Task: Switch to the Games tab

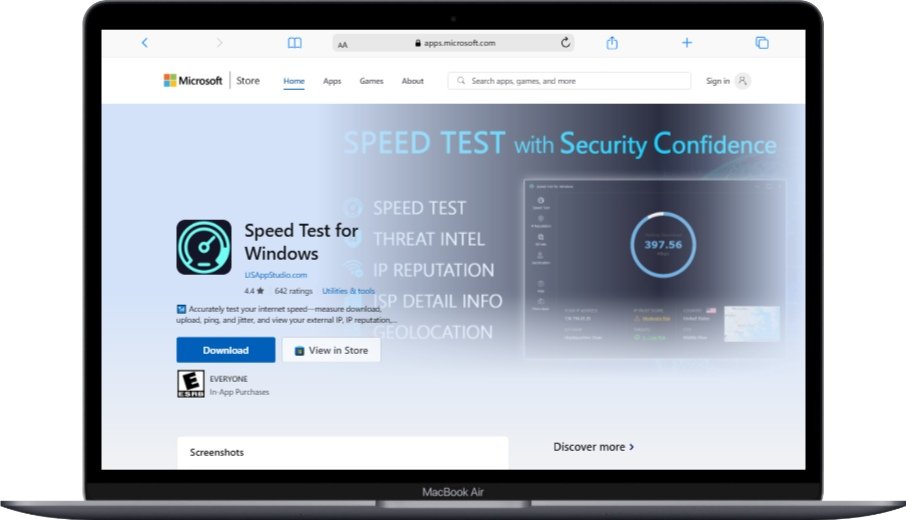Action: 372,81
